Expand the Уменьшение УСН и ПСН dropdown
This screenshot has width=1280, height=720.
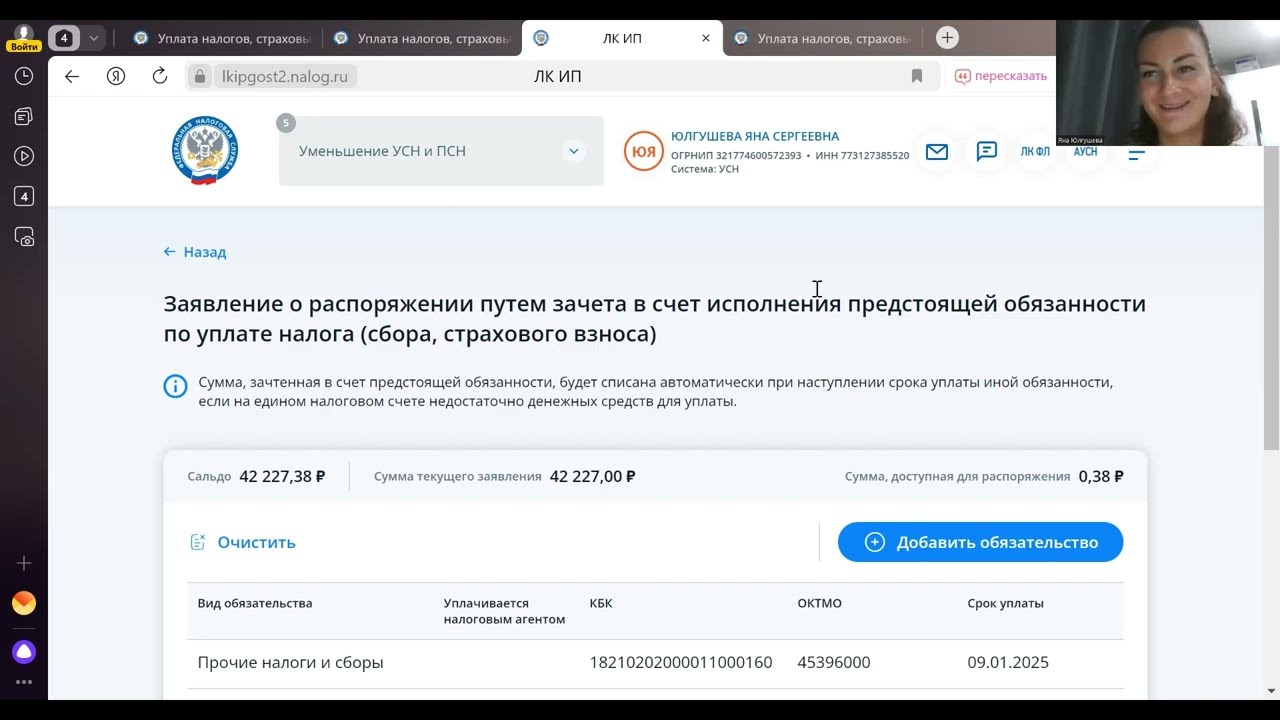pyautogui.click(x=573, y=151)
